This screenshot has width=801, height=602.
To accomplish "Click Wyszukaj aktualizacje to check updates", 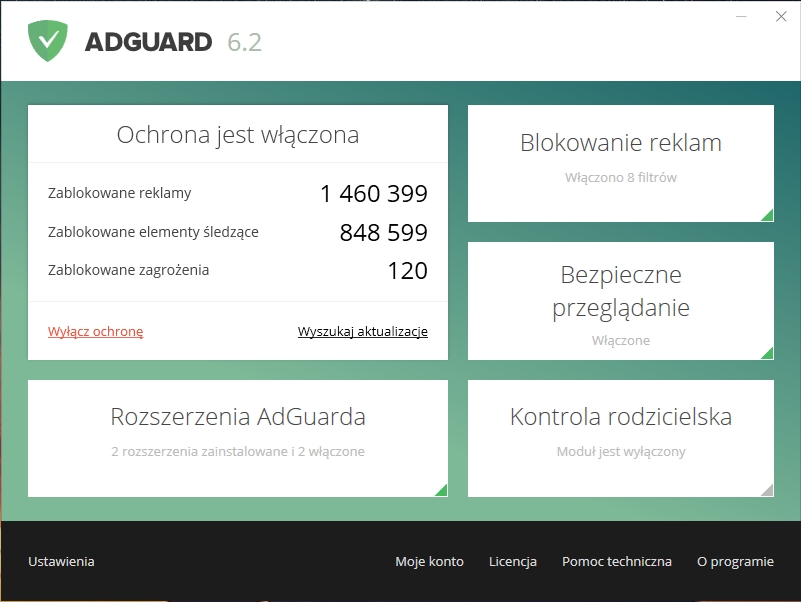I will 363,332.
